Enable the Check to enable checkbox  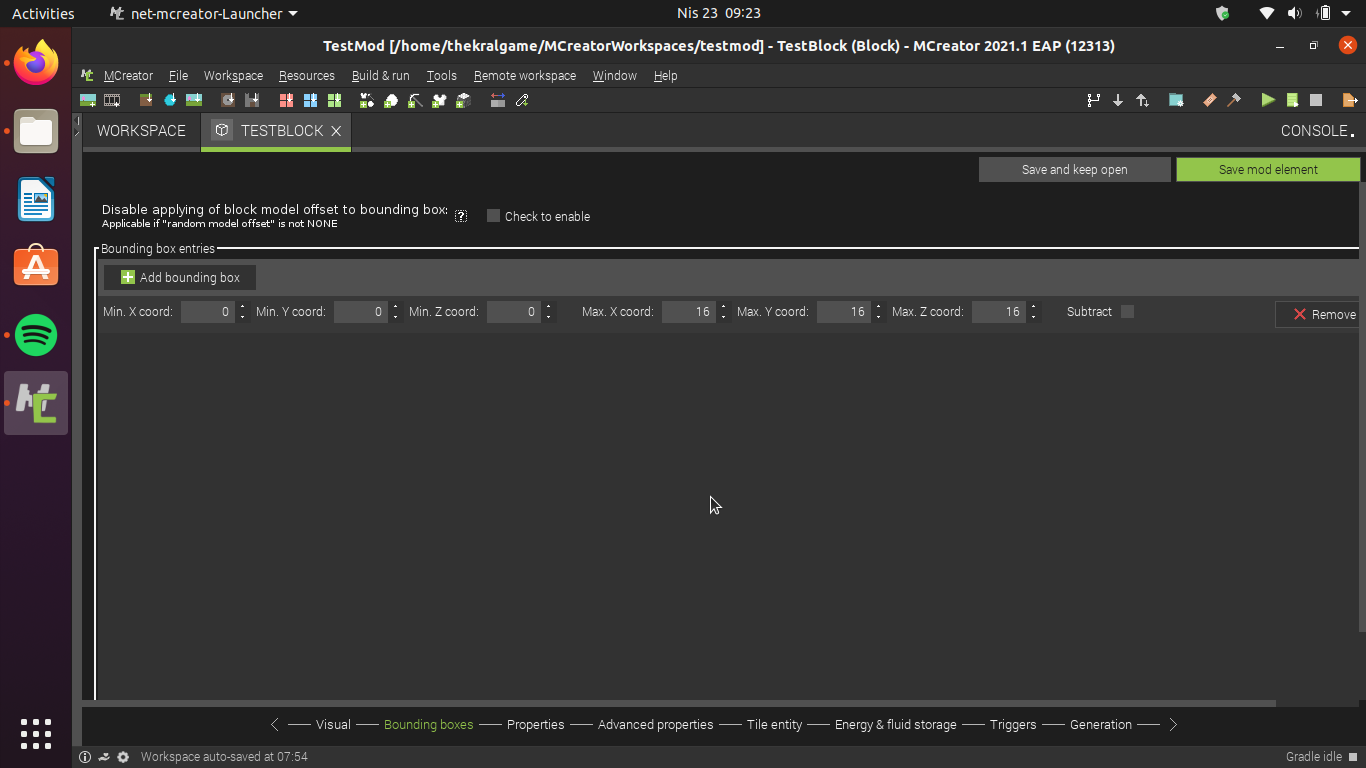(x=493, y=216)
